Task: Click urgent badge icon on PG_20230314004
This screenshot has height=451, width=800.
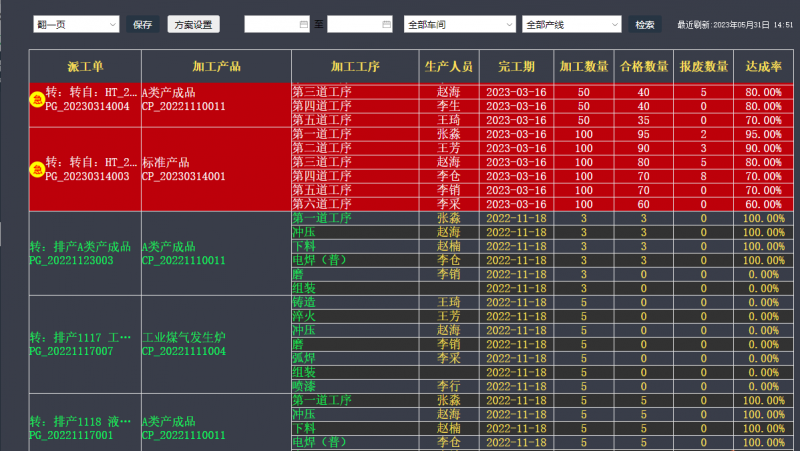Action: 37,99
